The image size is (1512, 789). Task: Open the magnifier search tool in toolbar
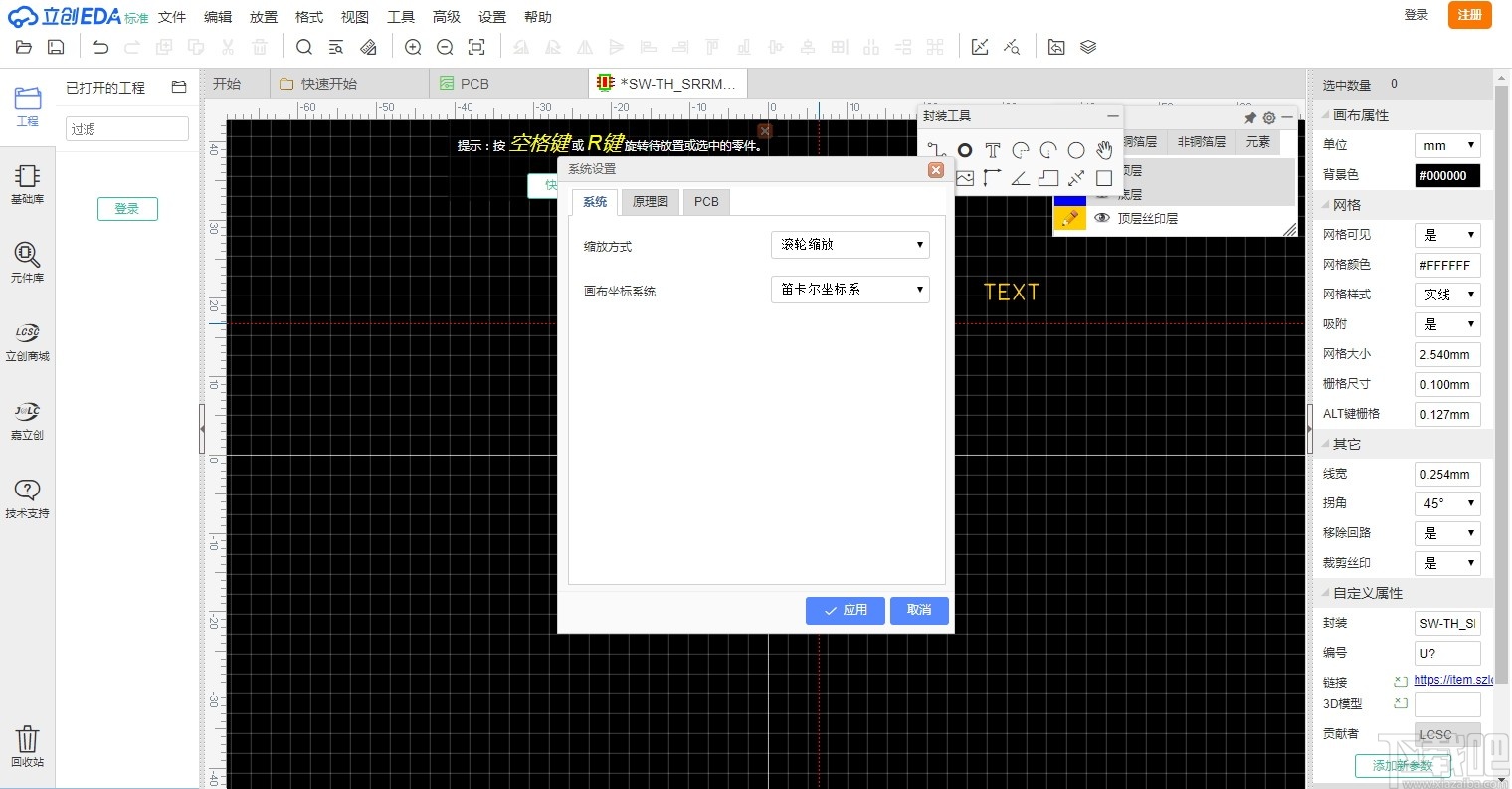tap(304, 47)
